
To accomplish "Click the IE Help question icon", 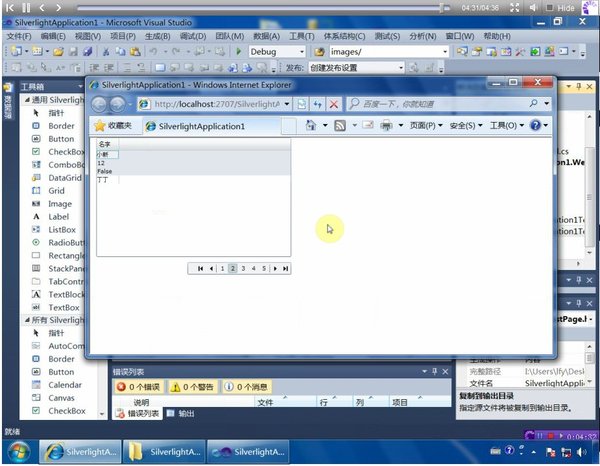I will pyautogui.click(x=535, y=125).
